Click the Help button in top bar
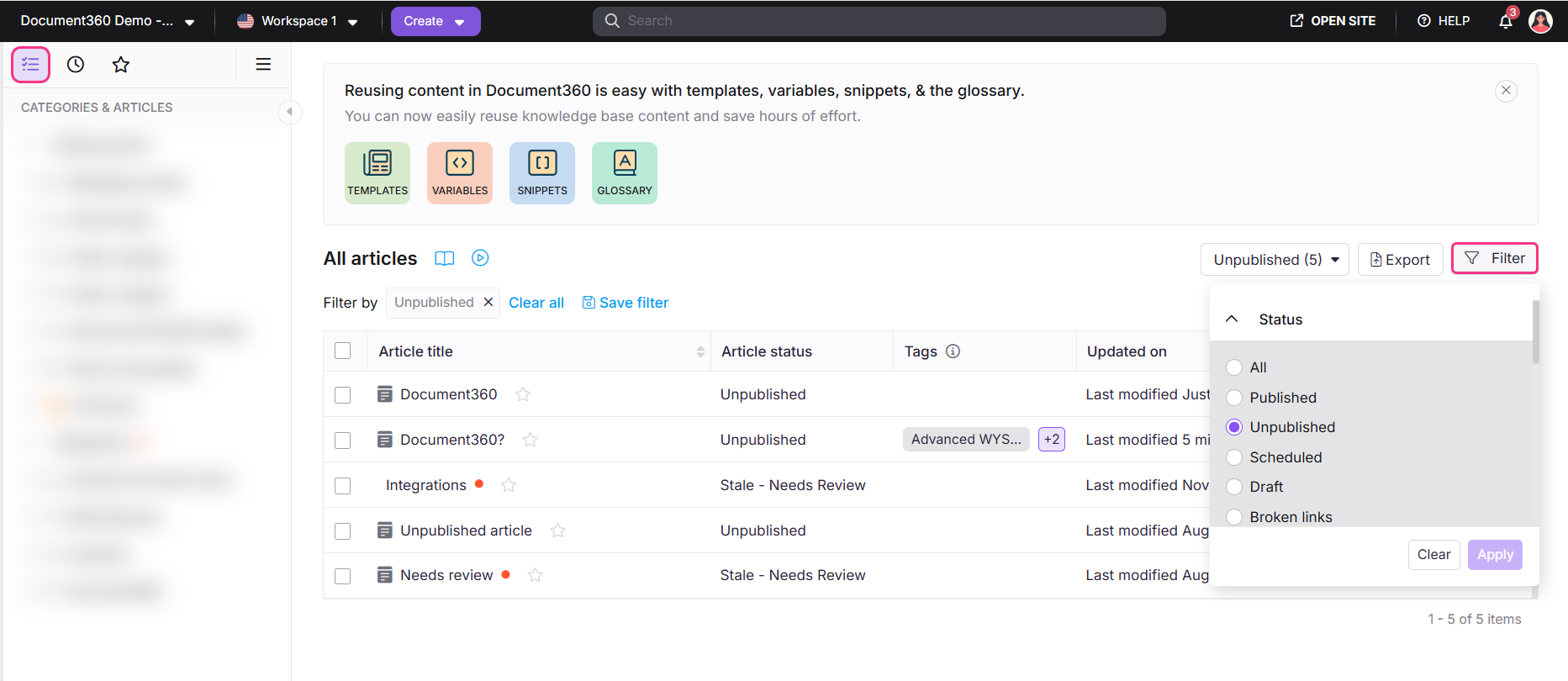 point(1444,21)
